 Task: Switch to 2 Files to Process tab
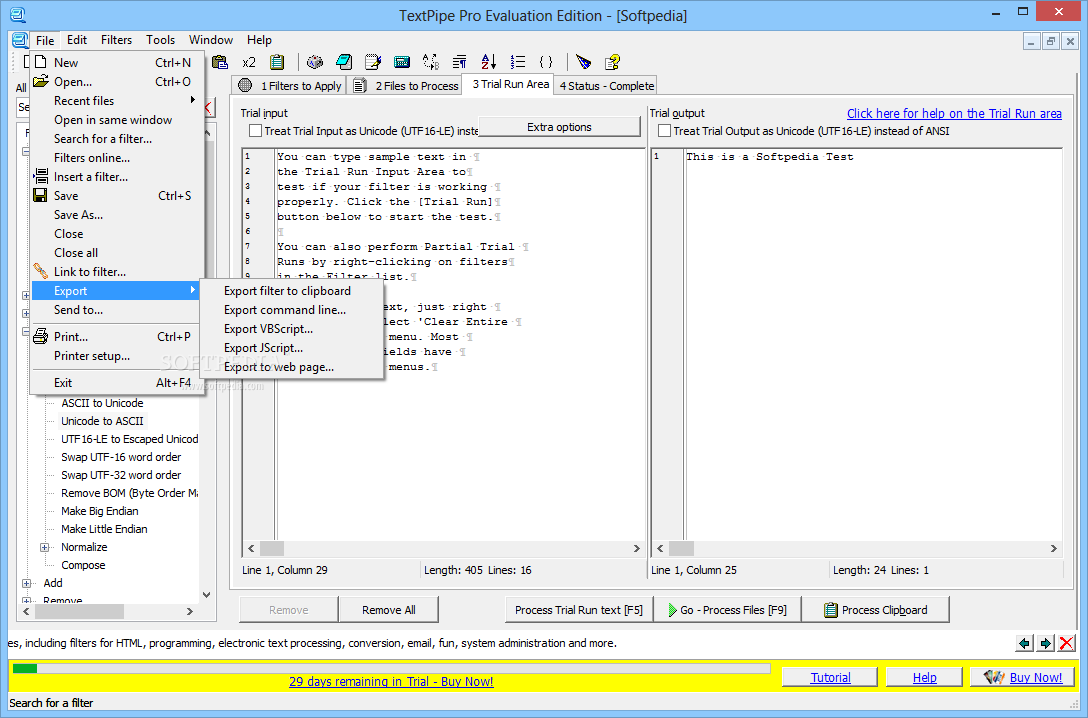coord(407,85)
